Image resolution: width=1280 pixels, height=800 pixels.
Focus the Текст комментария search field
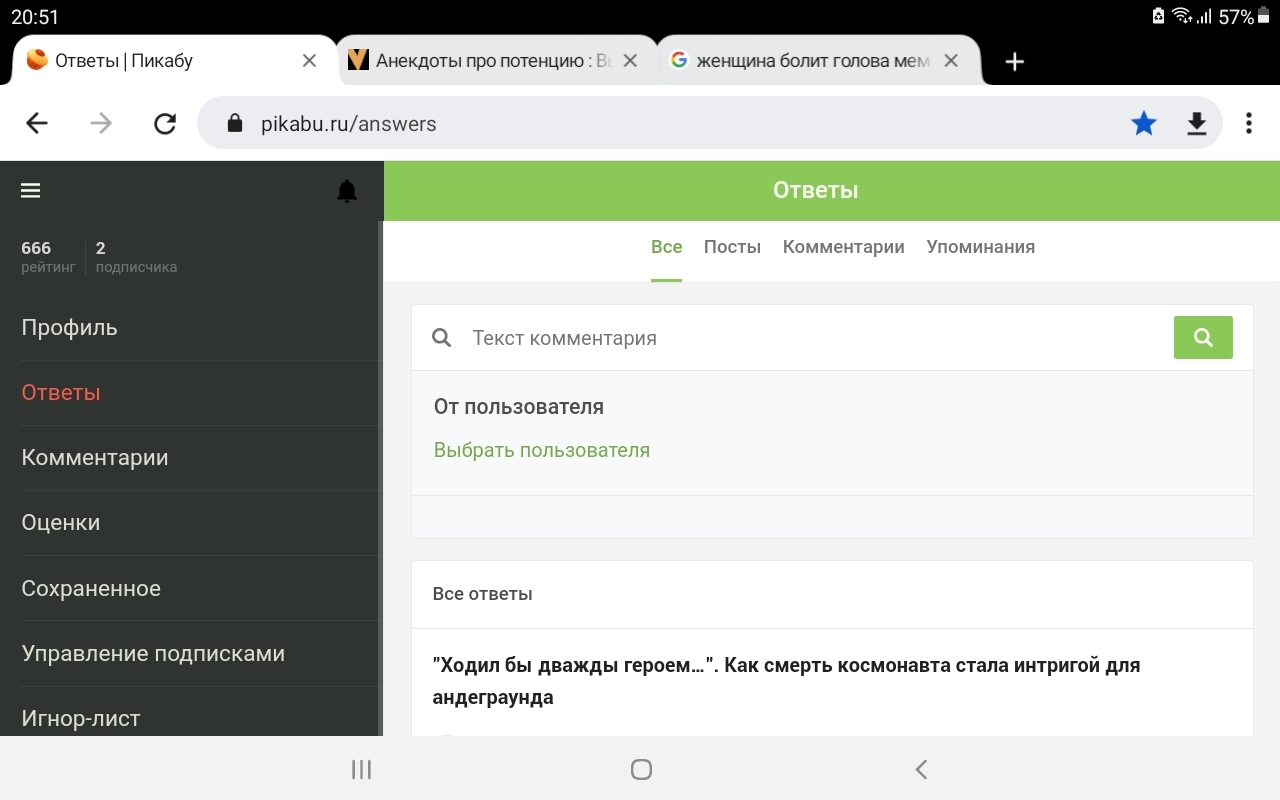[815, 338]
